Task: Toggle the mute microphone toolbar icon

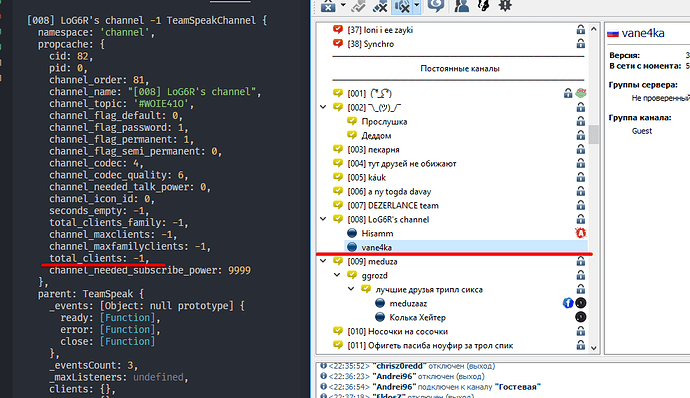Action: (380, 6)
